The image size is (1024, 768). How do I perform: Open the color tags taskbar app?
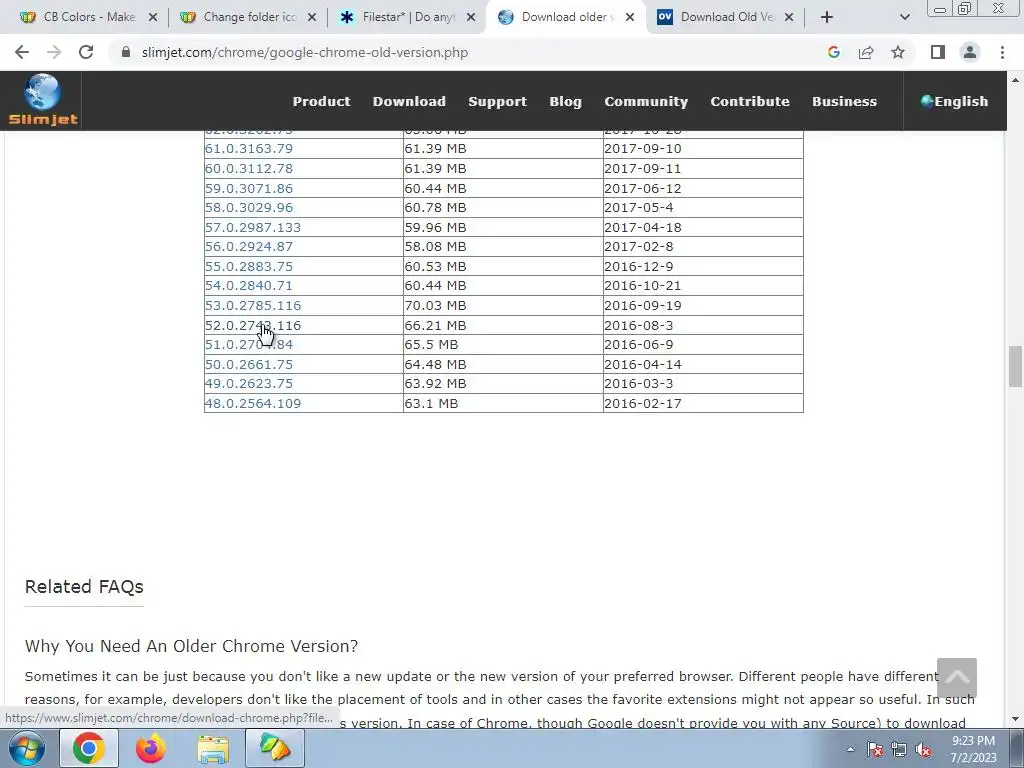coord(274,748)
